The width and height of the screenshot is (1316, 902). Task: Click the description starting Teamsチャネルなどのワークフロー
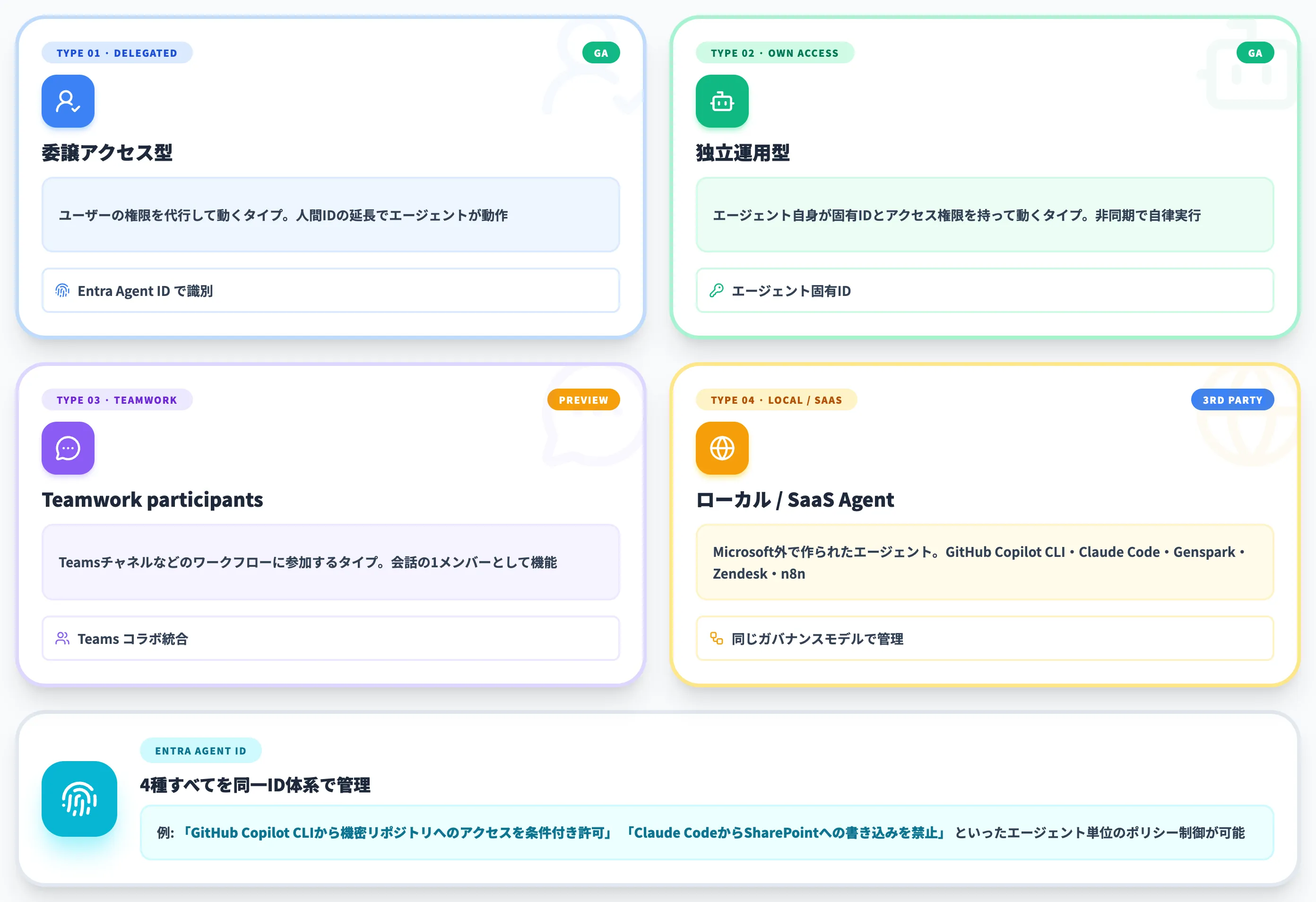[x=331, y=562]
